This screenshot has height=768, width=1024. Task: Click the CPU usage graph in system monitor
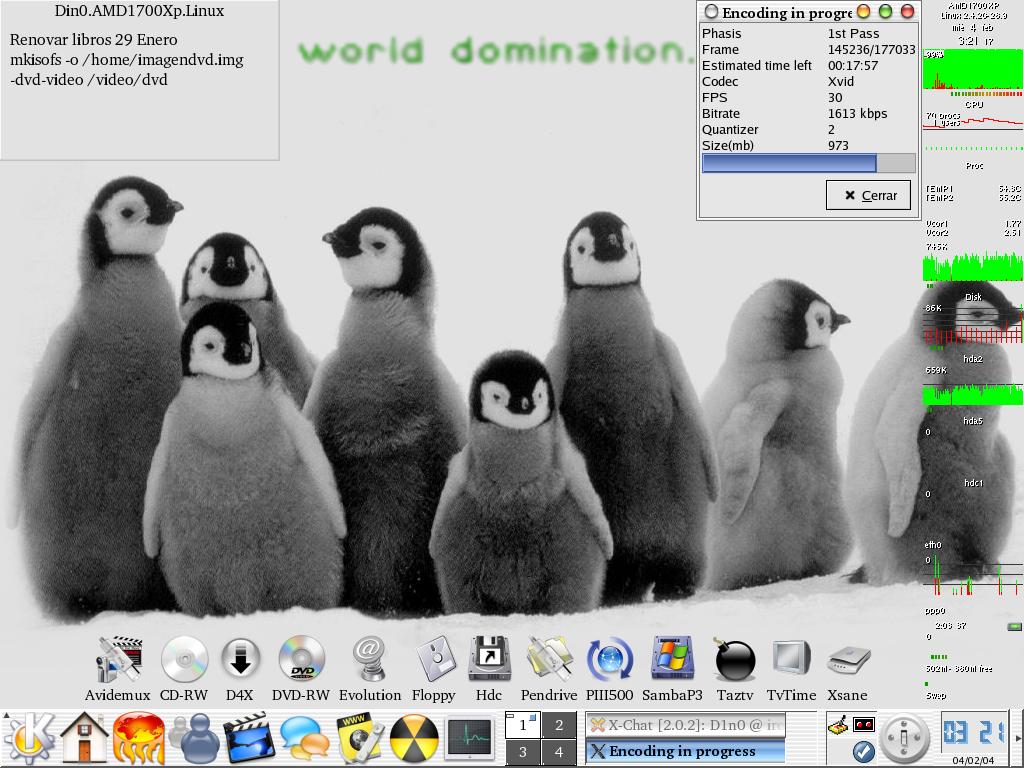click(973, 72)
